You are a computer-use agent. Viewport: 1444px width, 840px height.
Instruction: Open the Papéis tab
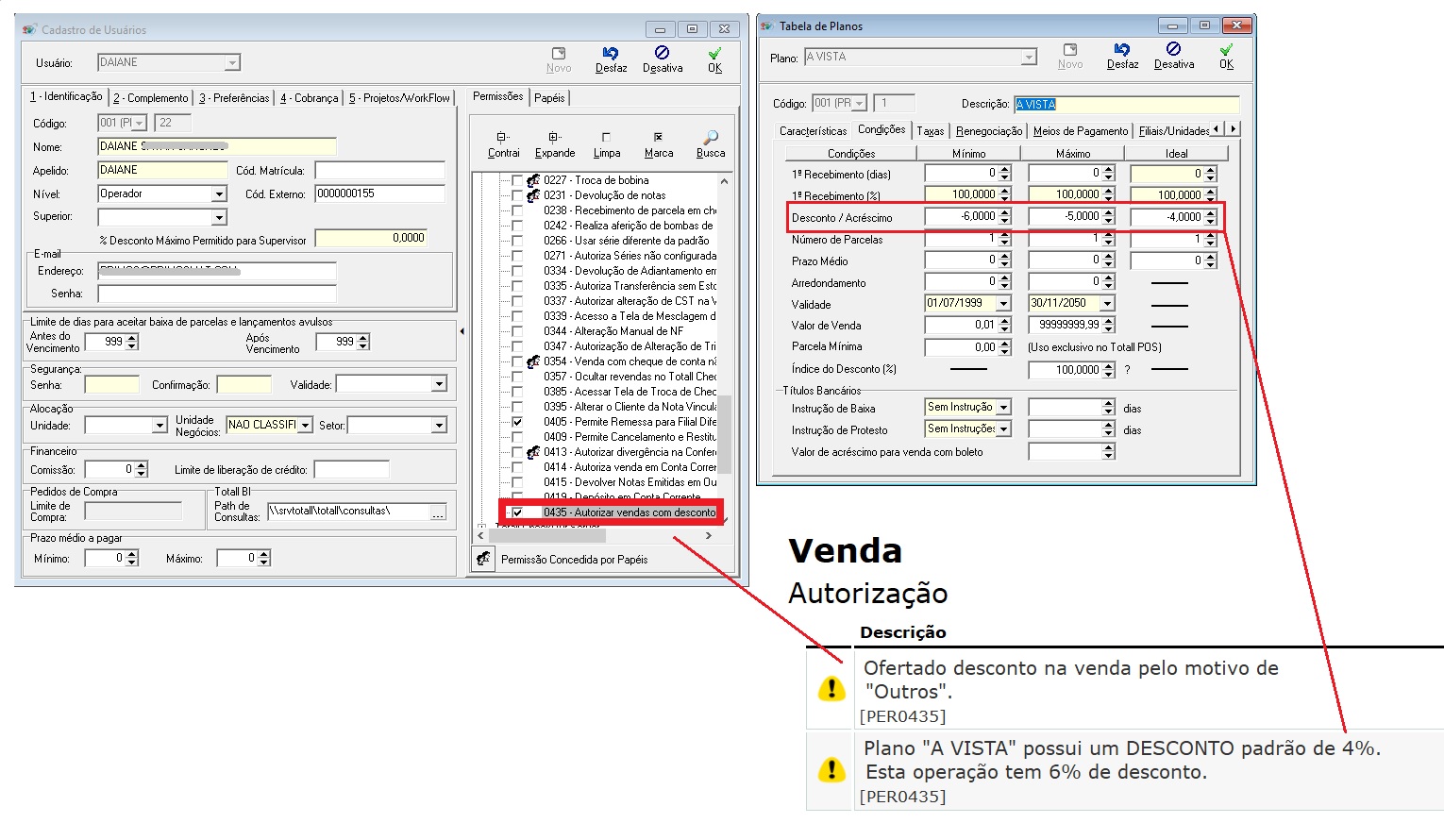[x=549, y=98]
